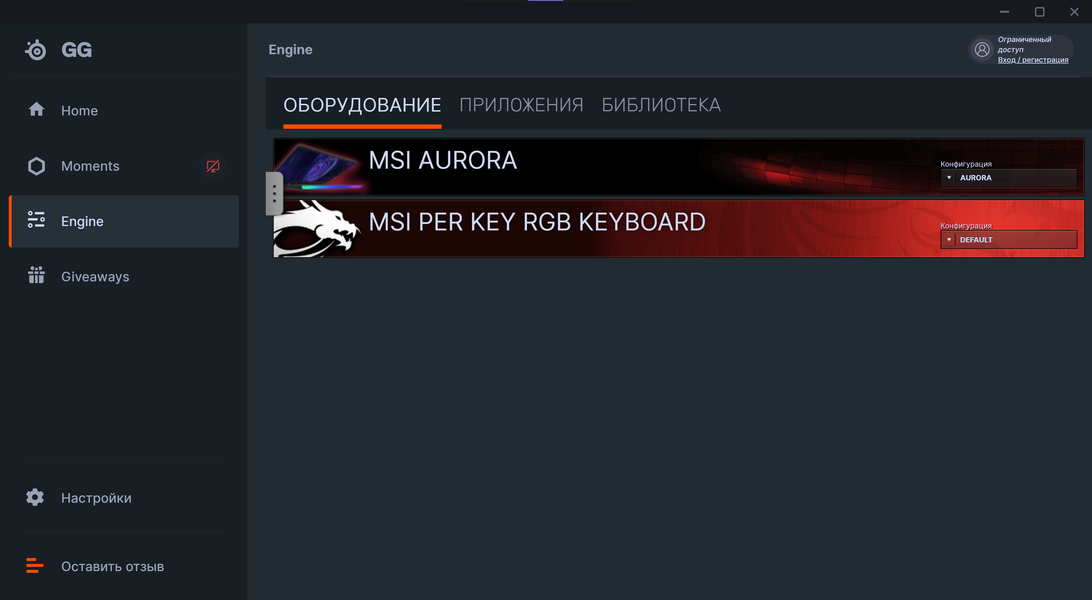Select the ОБОРУДОВАНИЕ tab

(x=362, y=105)
